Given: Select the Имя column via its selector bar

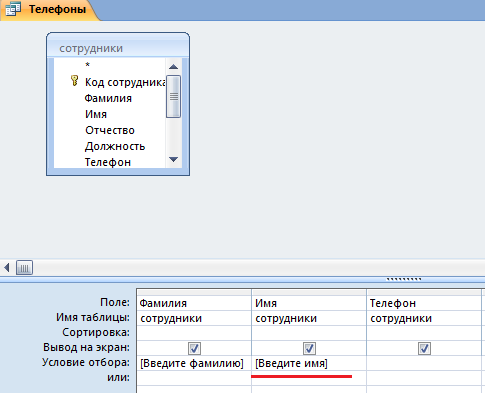Looking at the screenshot, I should 309,292.
